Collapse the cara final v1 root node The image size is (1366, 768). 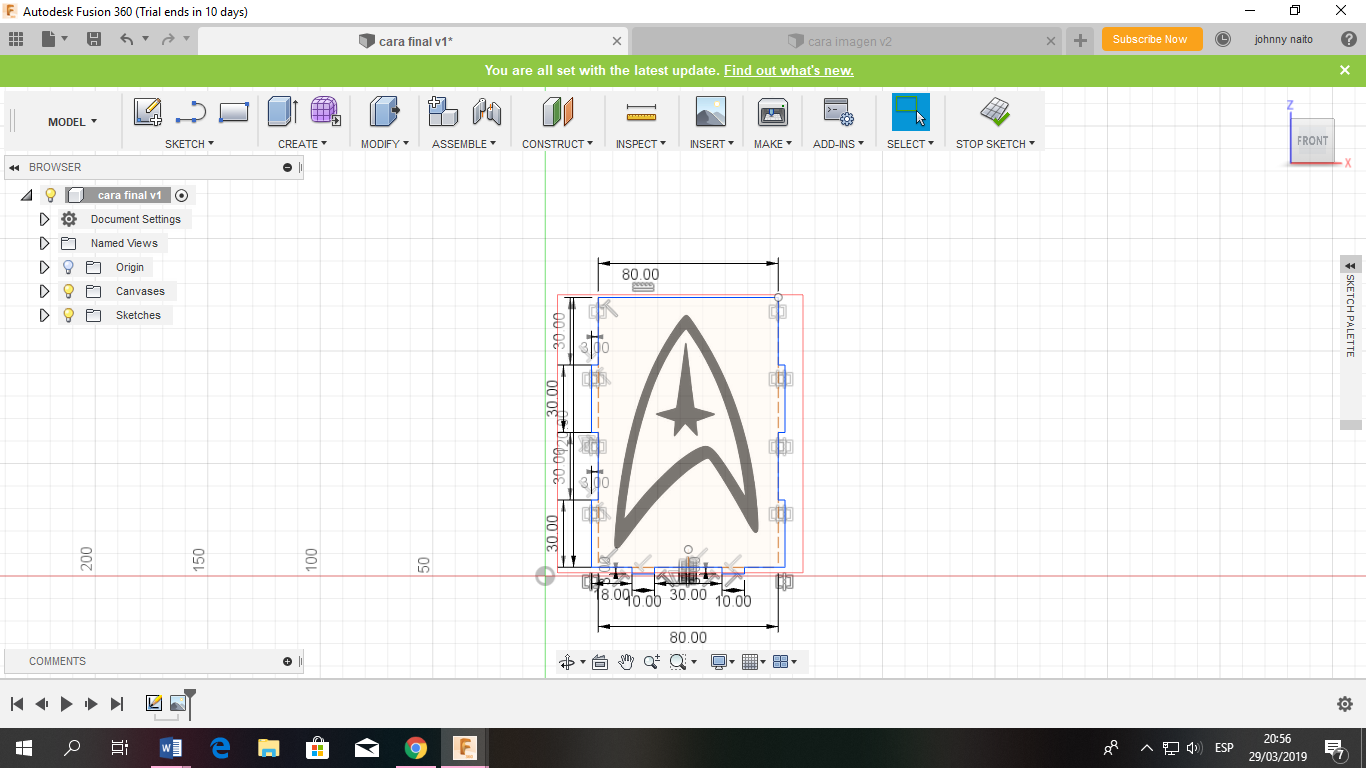[x=27, y=195]
